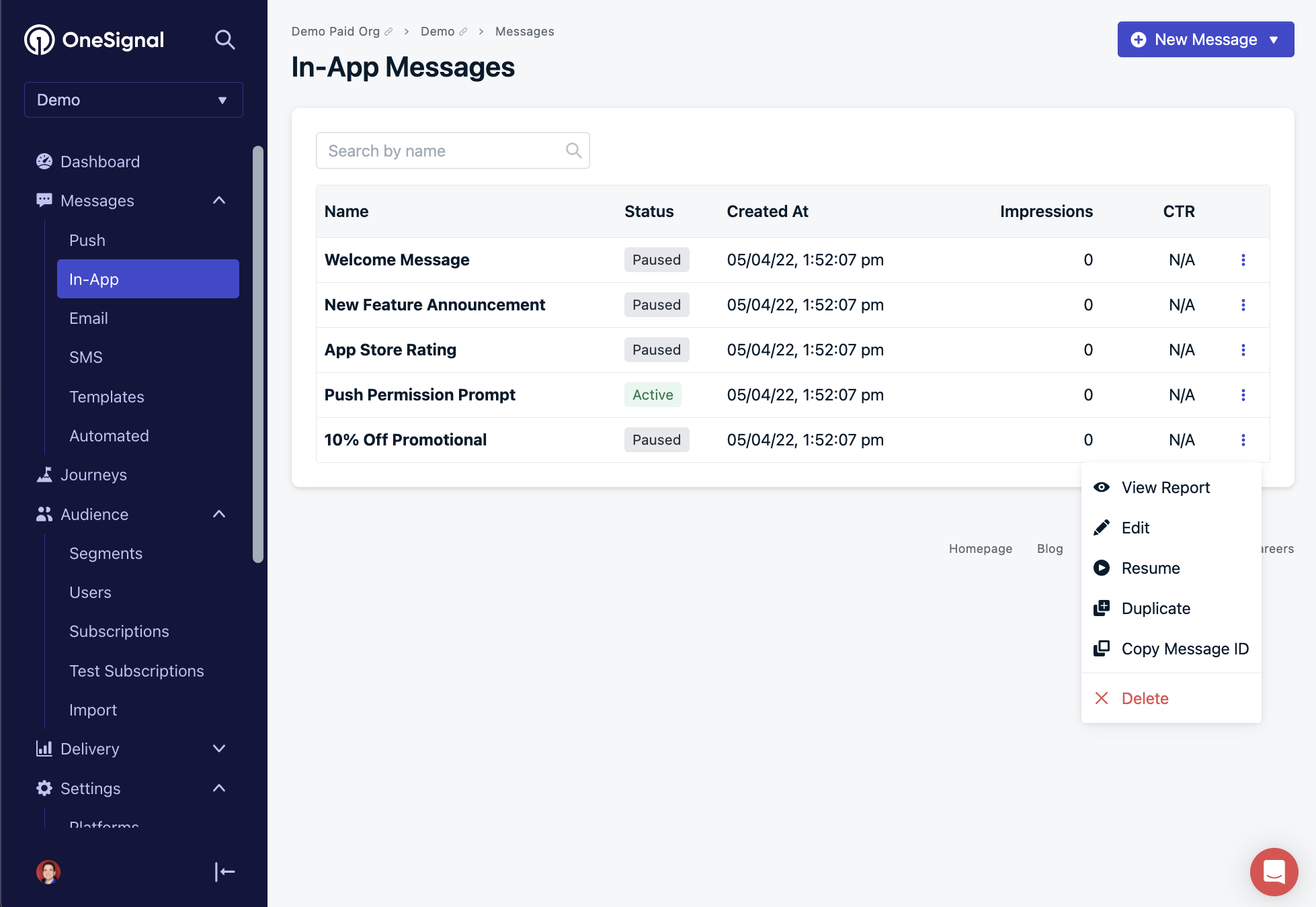
Task: Click the Audience sidebar icon
Action: tap(45, 514)
